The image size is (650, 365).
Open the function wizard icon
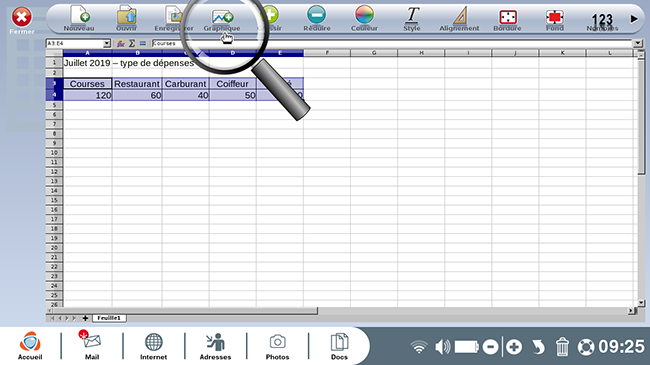pos(121,44)
